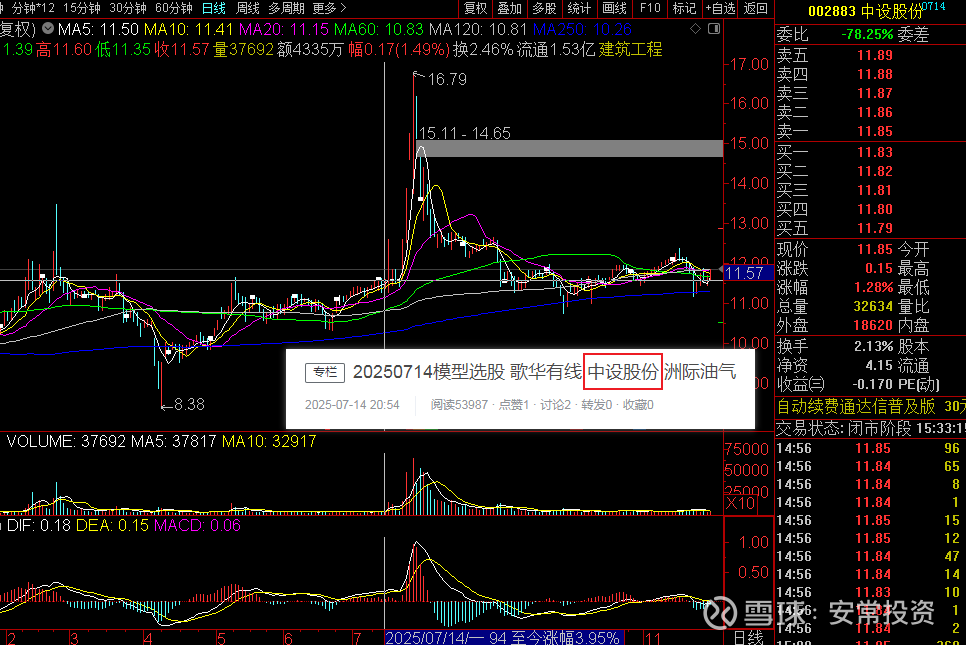The image size is (966, 645).
Task: Click the MA120: 10.81 indicator label
Action: tap(478, 29)
